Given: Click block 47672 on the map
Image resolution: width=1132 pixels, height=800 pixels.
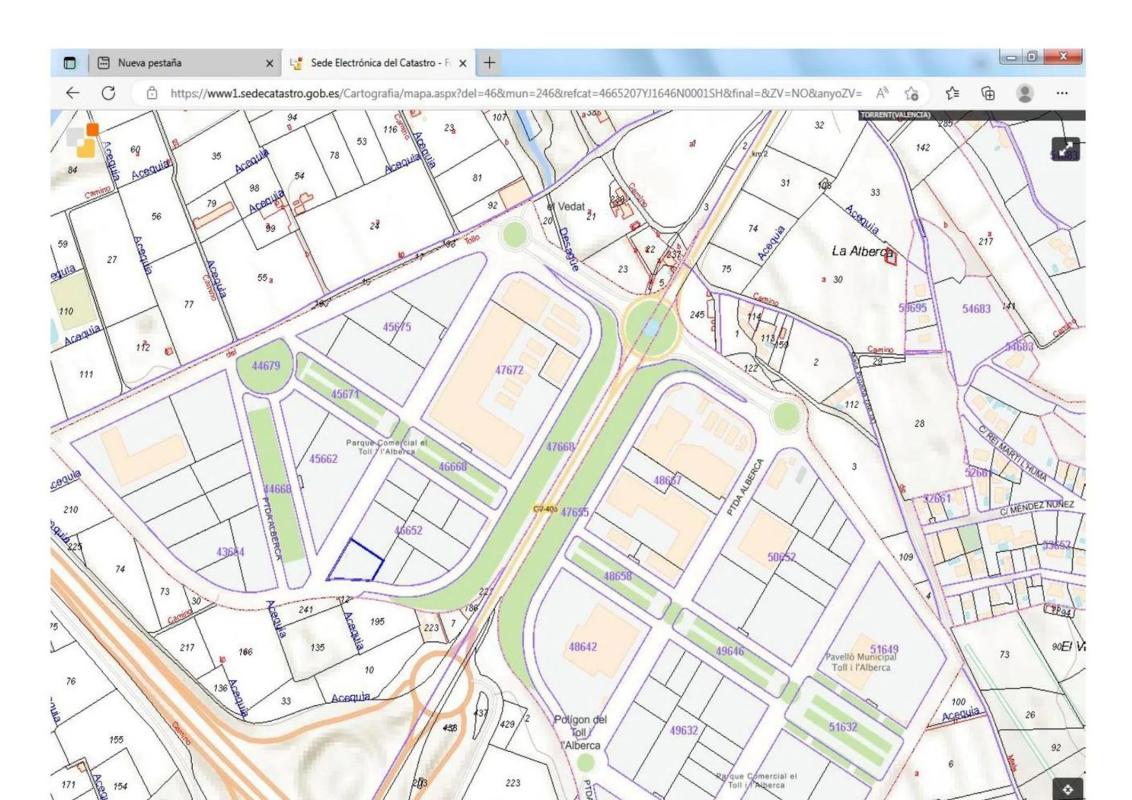Looking at the screenshot, I should (508, 370).
